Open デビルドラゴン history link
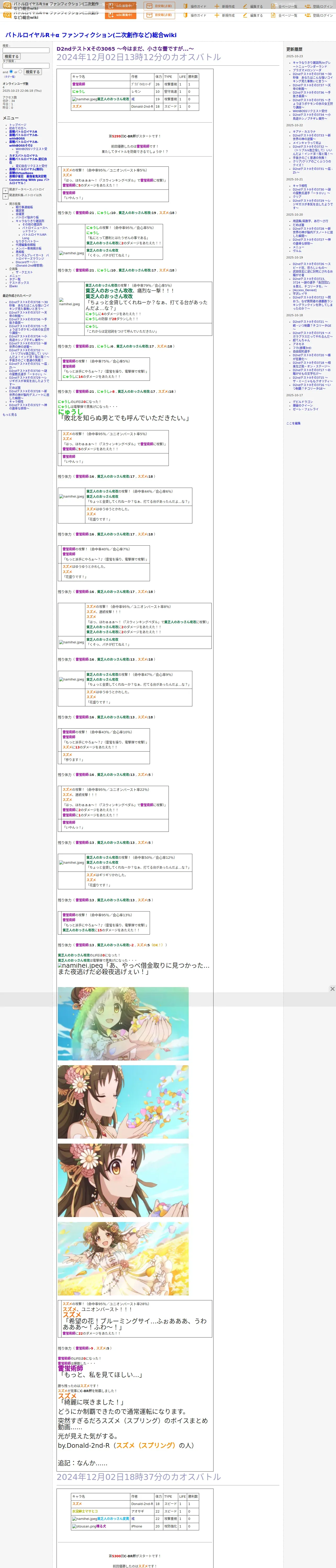Viewport: 336px width, 1568px height. pos(303,402)
